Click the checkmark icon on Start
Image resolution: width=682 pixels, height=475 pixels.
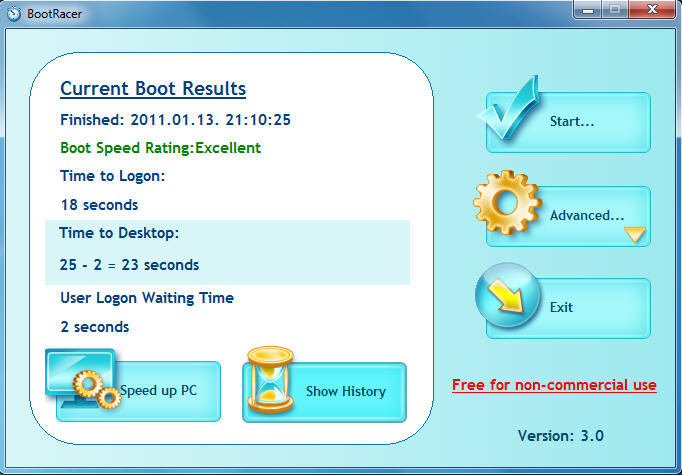509,107
